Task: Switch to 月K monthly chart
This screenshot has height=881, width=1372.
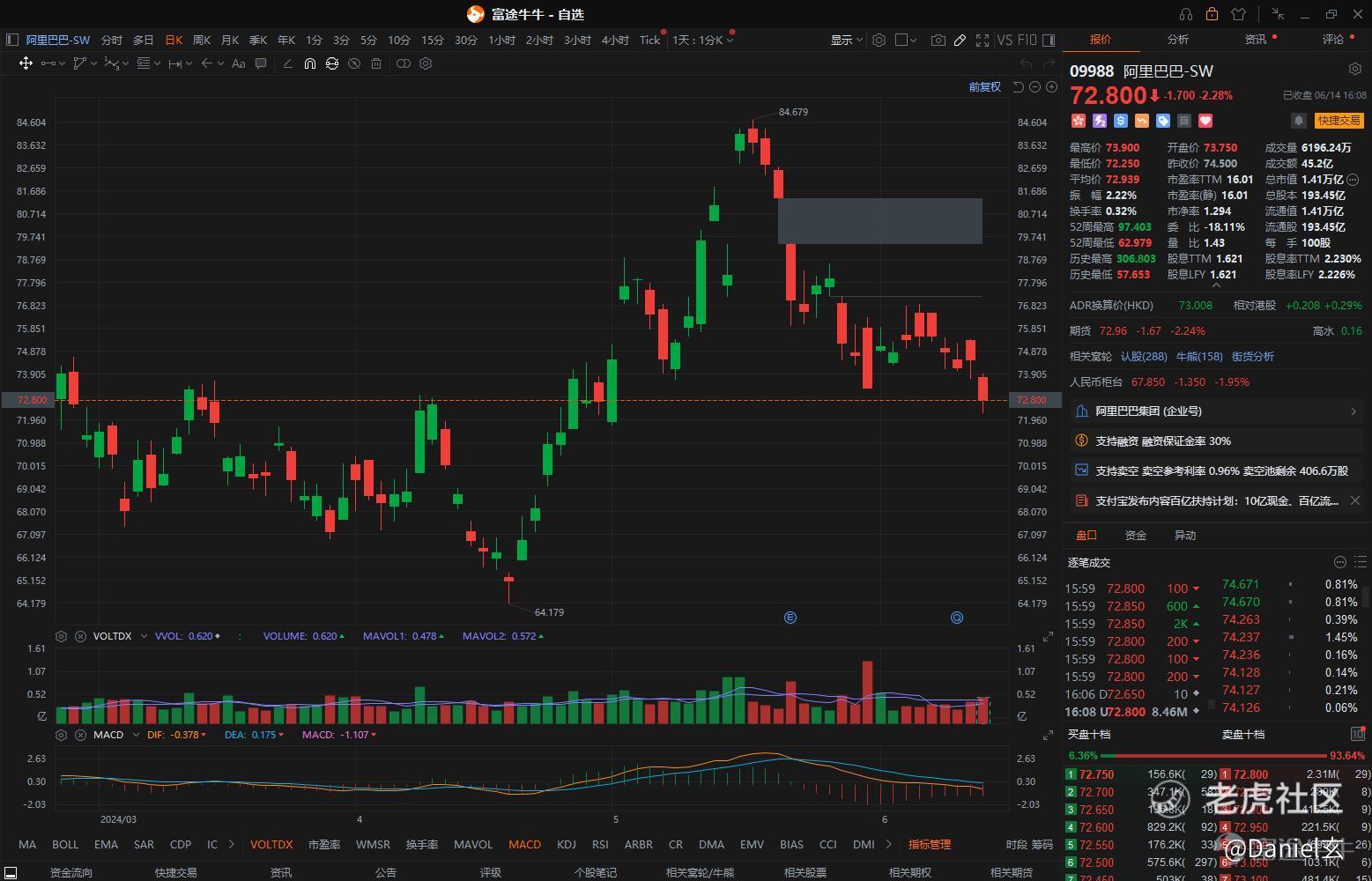Action: [230, 40]
